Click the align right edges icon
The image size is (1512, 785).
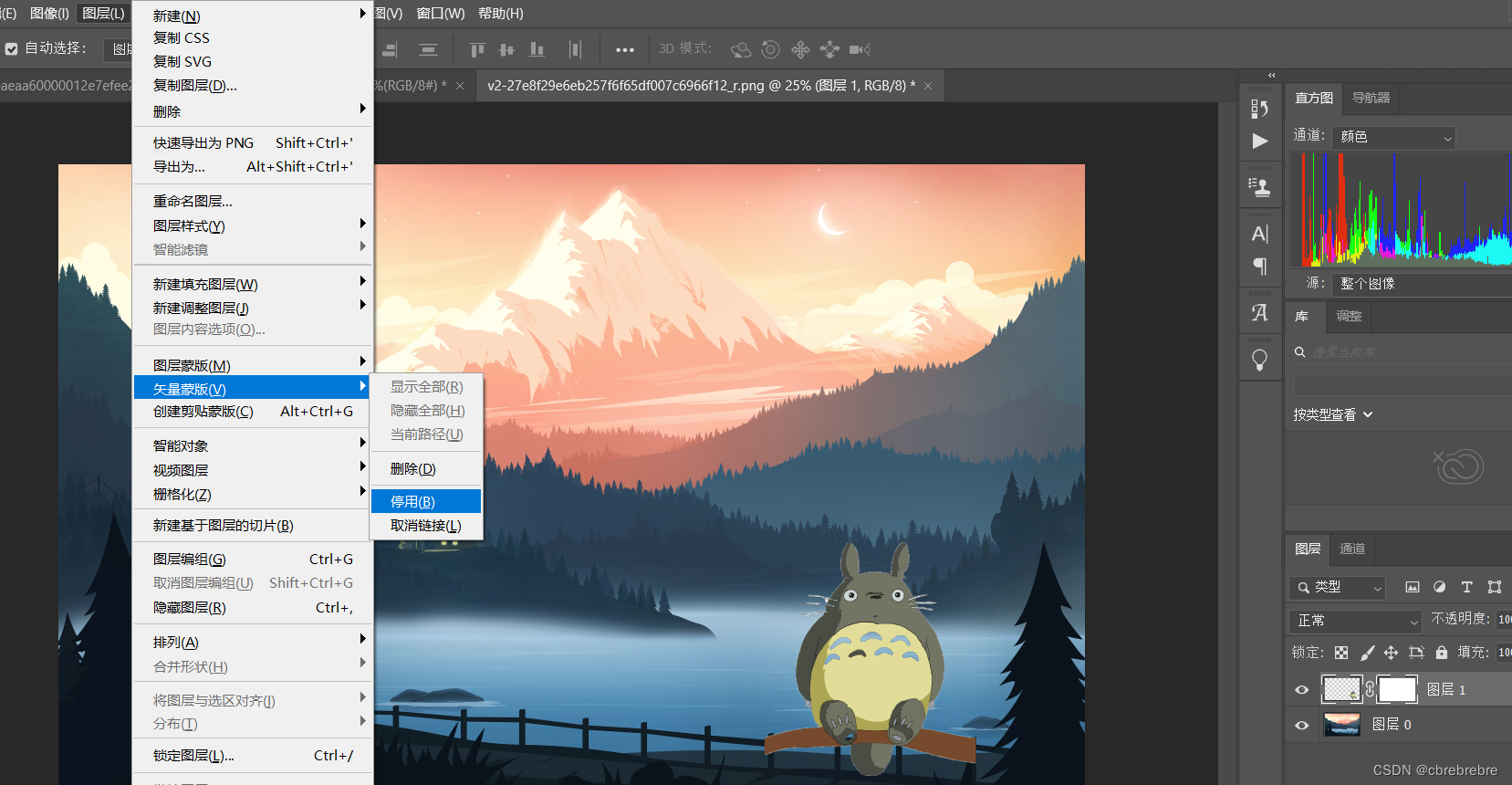pos(391,49)
